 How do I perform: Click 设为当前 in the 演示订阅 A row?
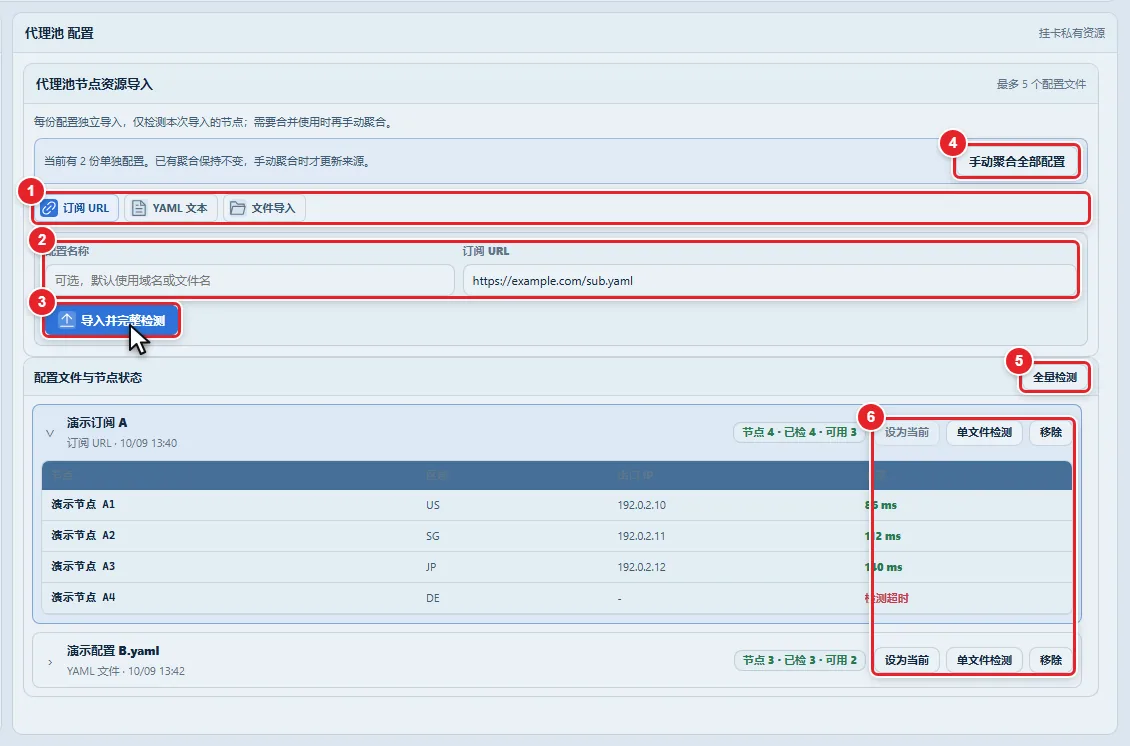coord(907,432)
